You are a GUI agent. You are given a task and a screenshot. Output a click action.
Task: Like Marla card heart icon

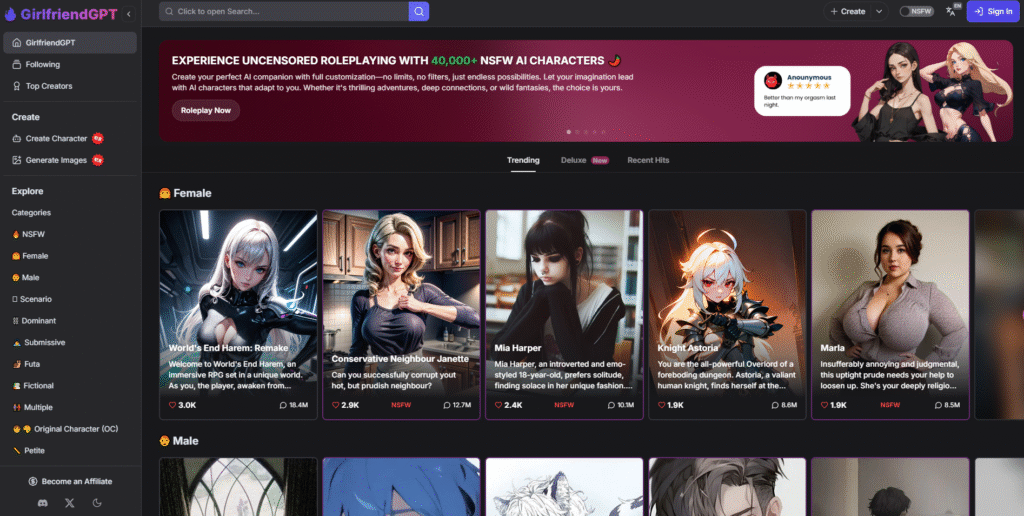825,405
